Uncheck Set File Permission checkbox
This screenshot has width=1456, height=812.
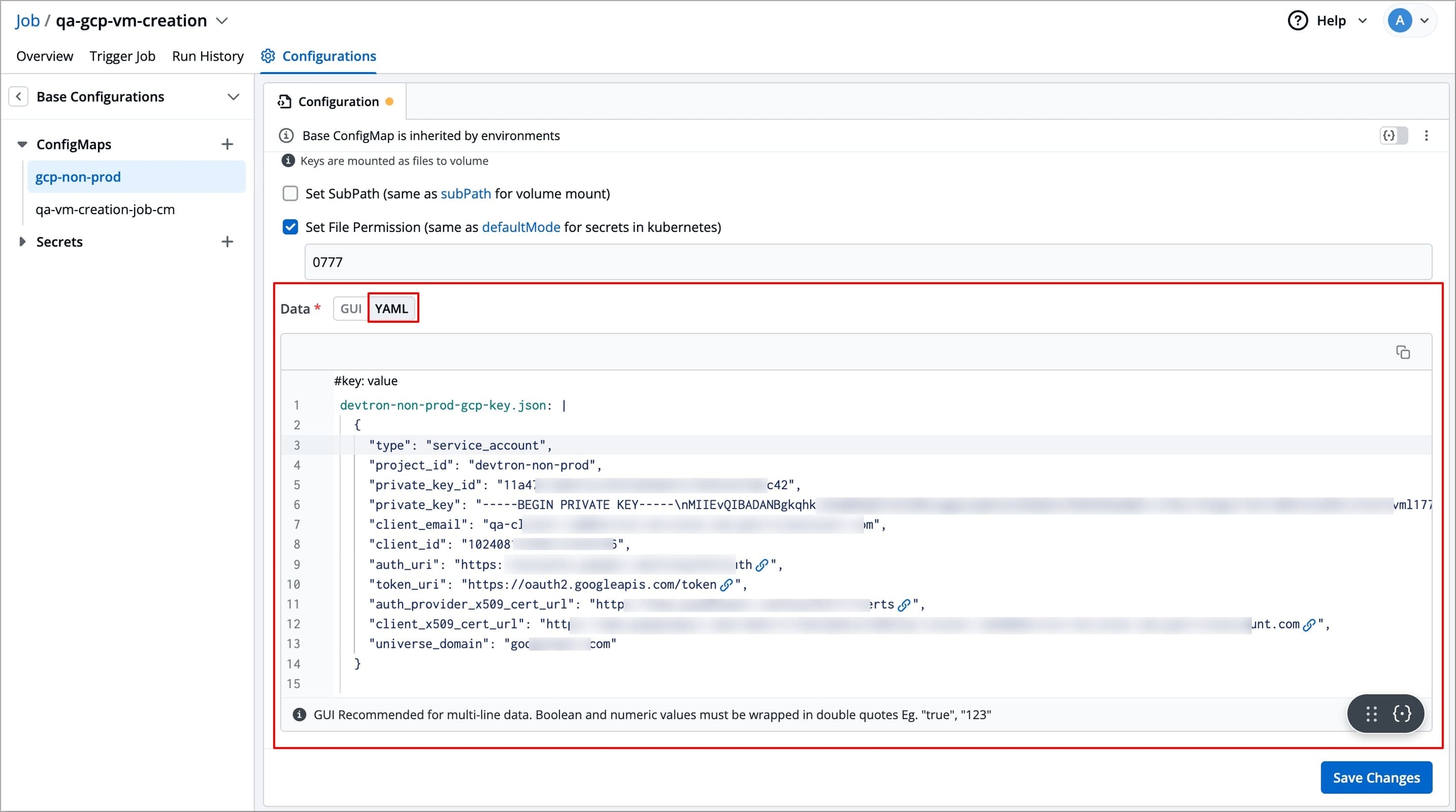point(290,227)
